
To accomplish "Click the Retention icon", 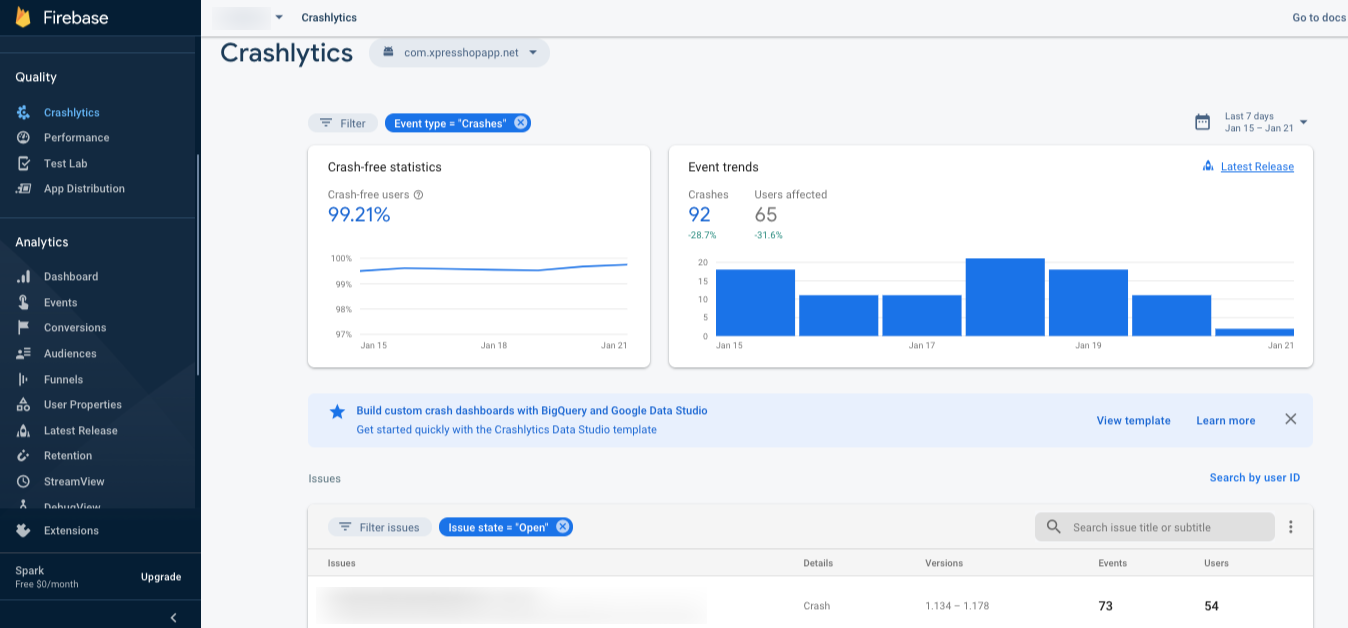I will click(23, 456).
